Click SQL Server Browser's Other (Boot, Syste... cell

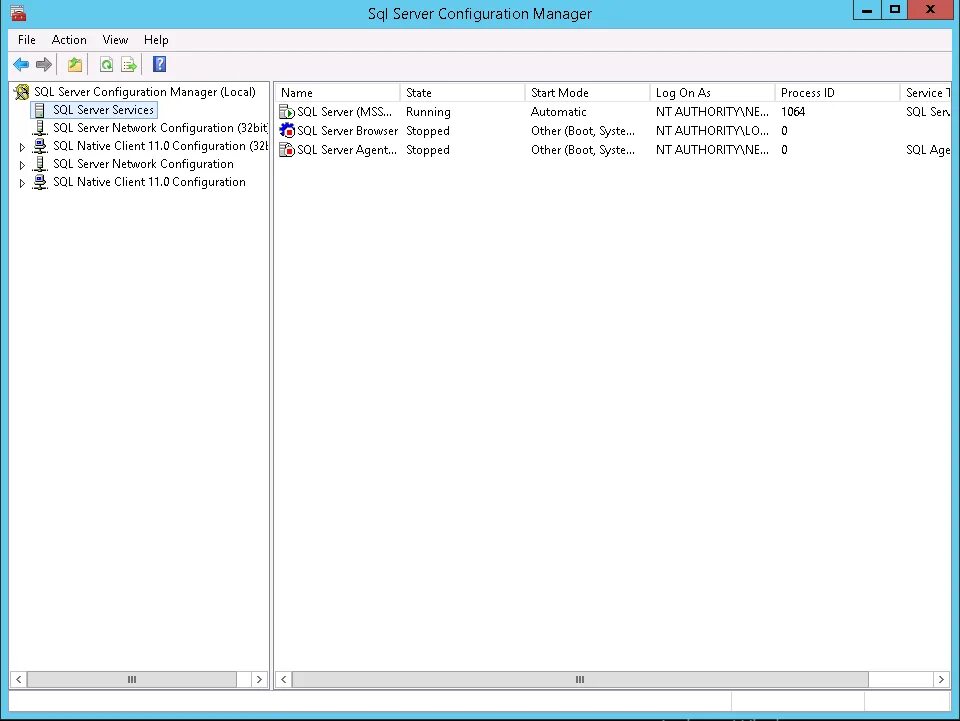582,130
